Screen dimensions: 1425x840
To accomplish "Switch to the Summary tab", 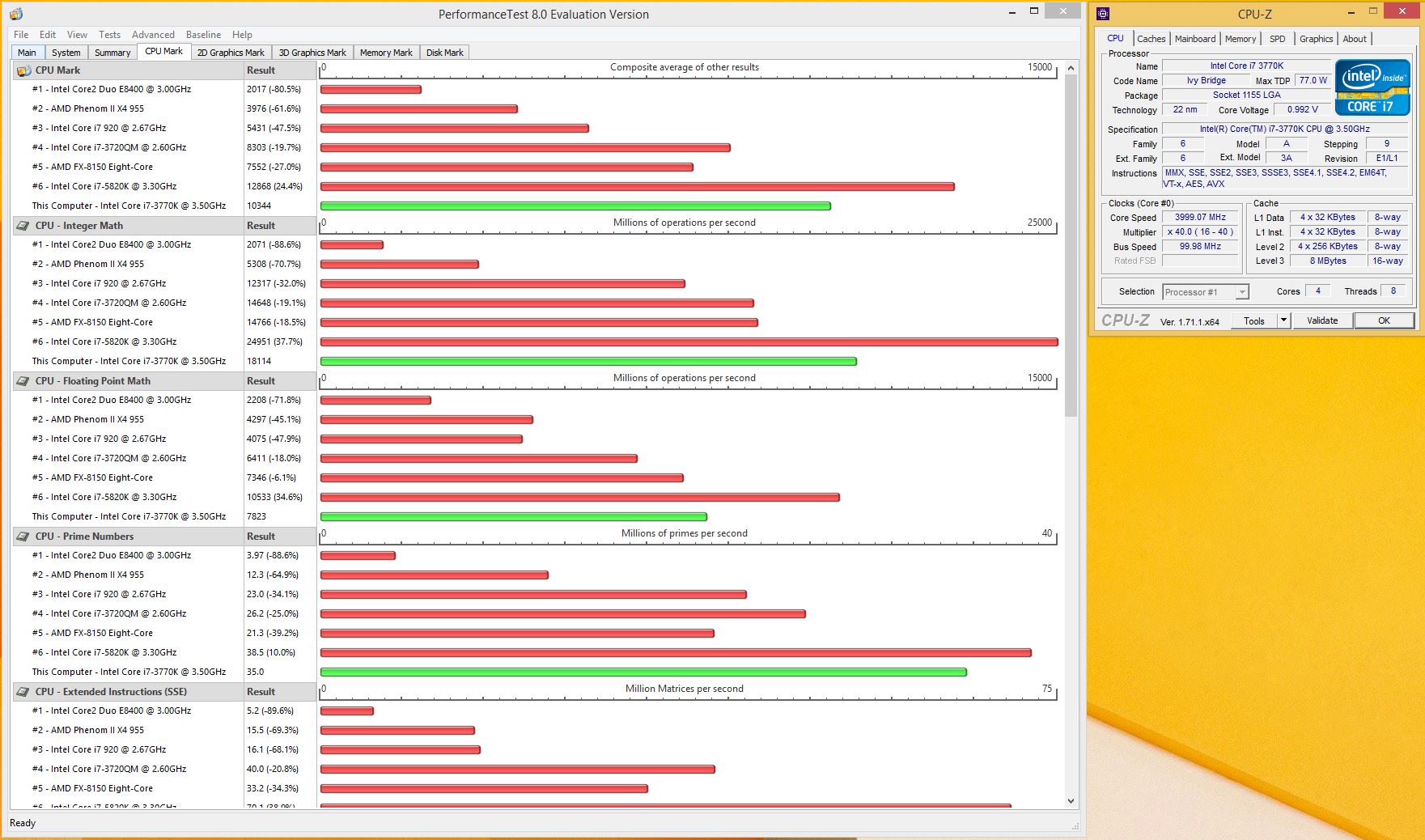I will pyautogui.click(x=112, y=53).
